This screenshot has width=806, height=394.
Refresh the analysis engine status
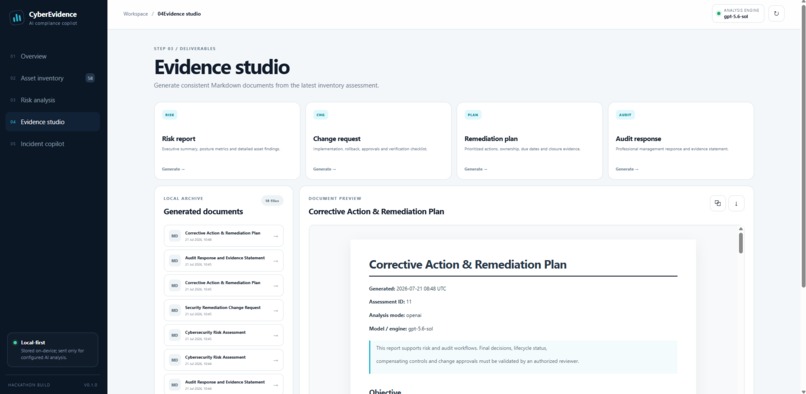coord(776,14)
